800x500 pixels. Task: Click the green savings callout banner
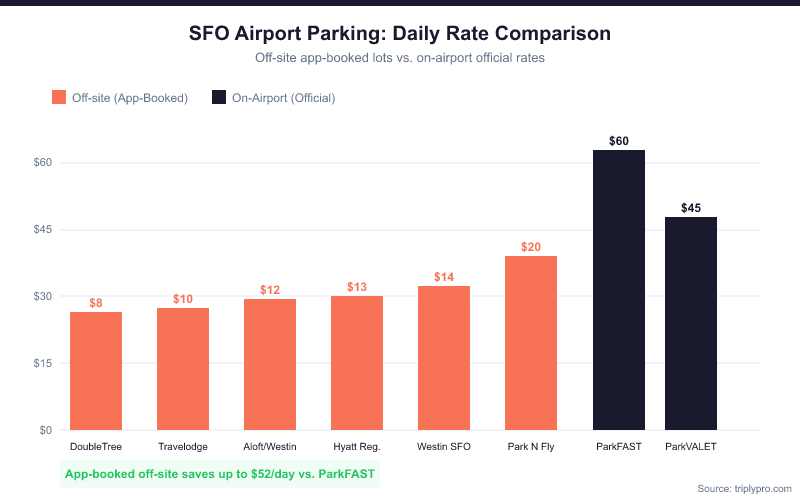[x=220, y=473]
